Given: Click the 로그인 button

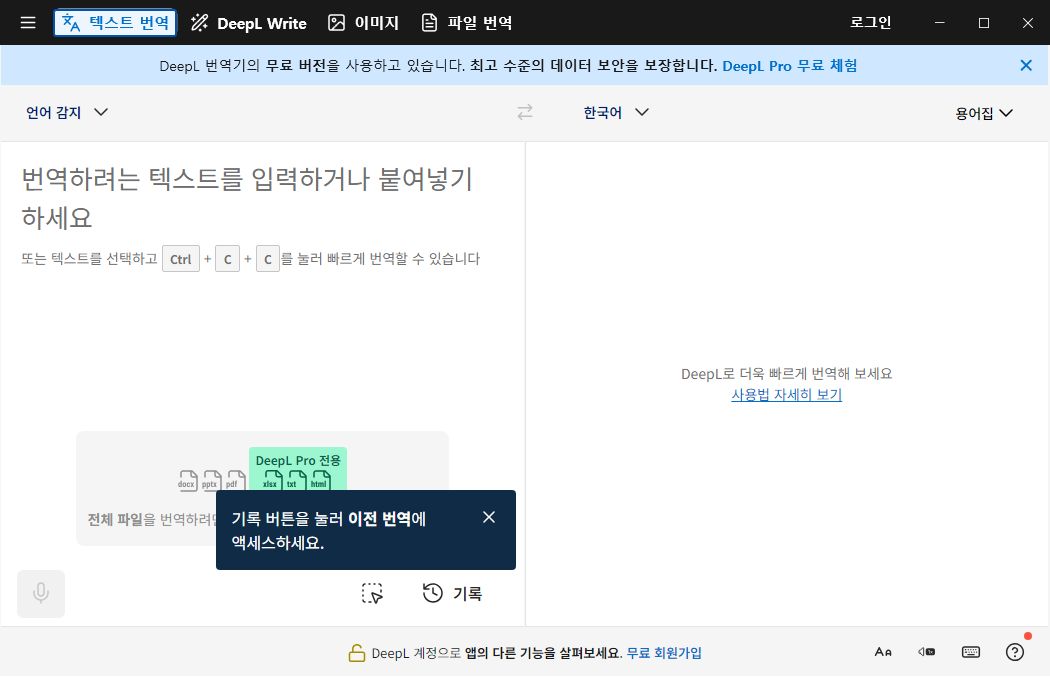Looking at the screenshot, I should point(870,23).
